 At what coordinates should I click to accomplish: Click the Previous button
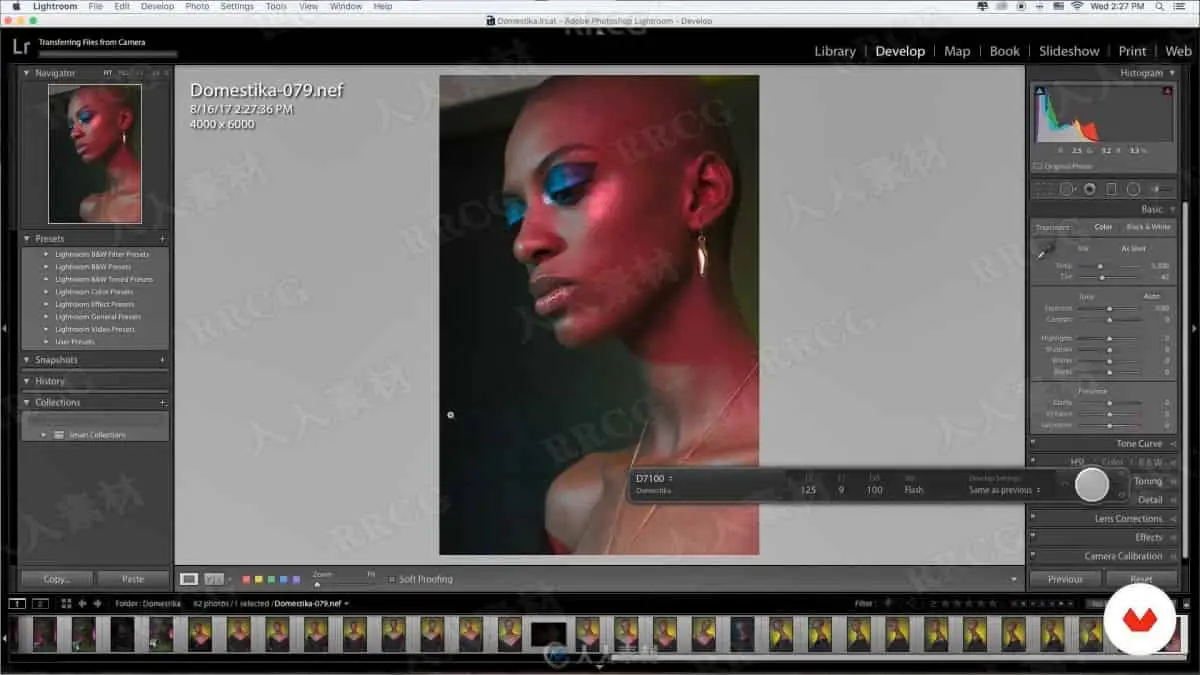tap(1065, 579)
